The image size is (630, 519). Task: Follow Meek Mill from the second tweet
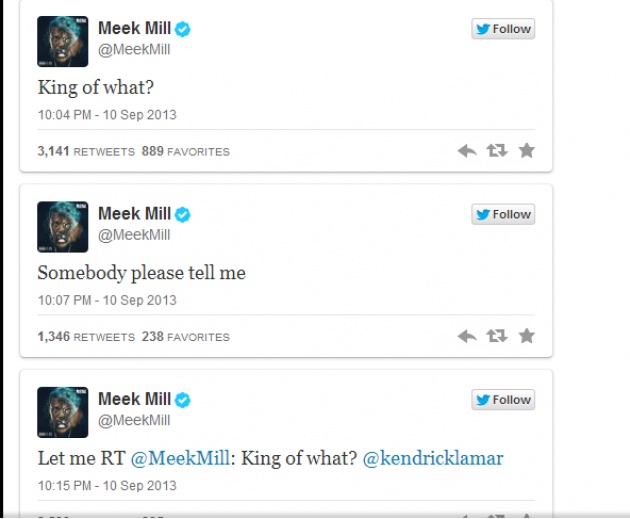click(x=503, y=215)
